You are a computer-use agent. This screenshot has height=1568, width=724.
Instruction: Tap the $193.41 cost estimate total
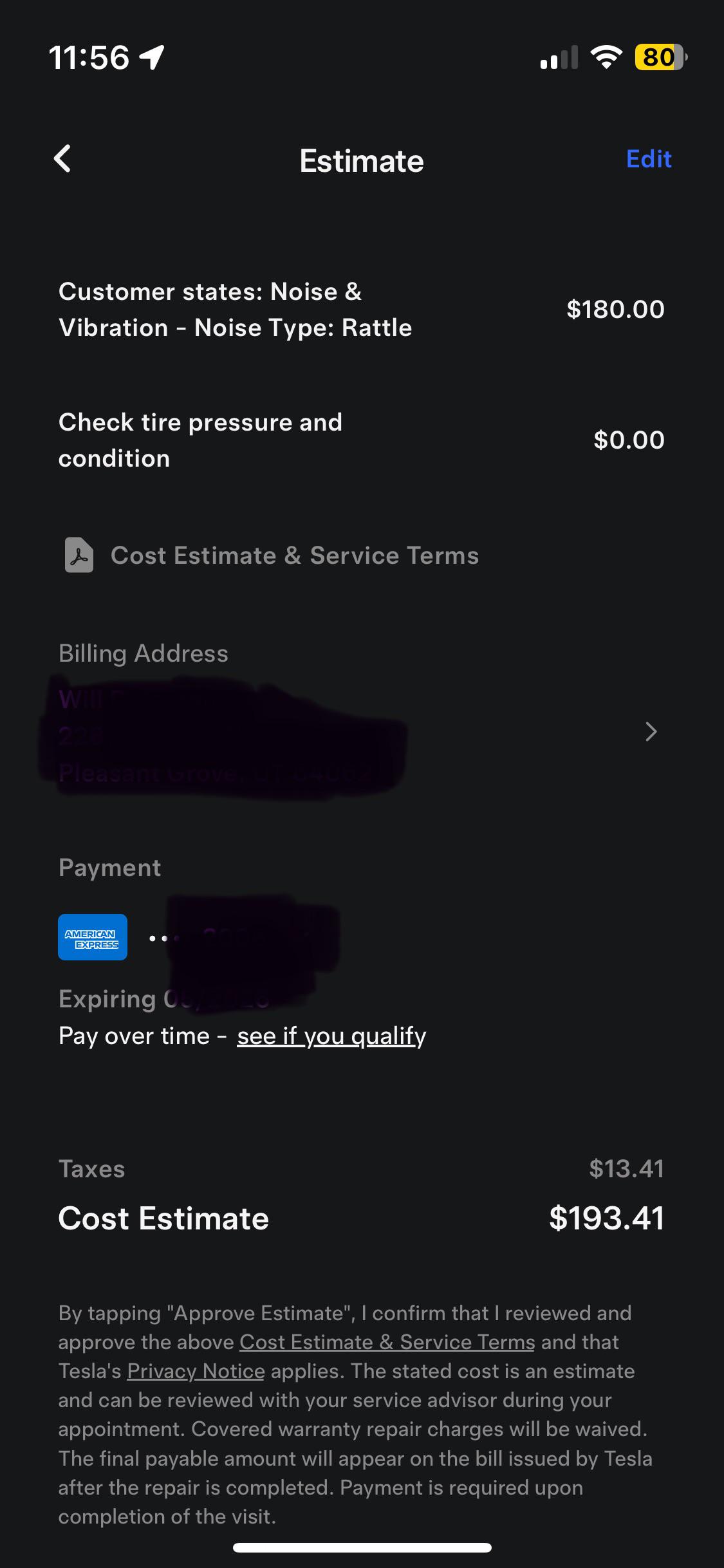click(606, 1218)
